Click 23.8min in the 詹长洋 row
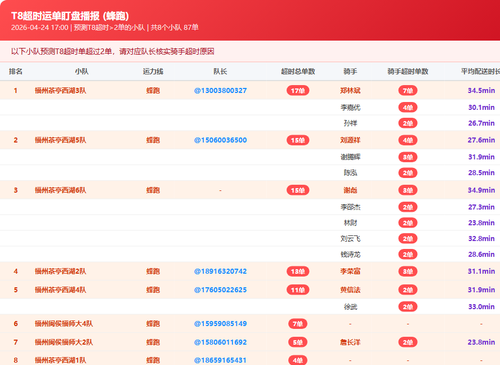The height and width of the screenshot is (365, 500). click(481, 342)
